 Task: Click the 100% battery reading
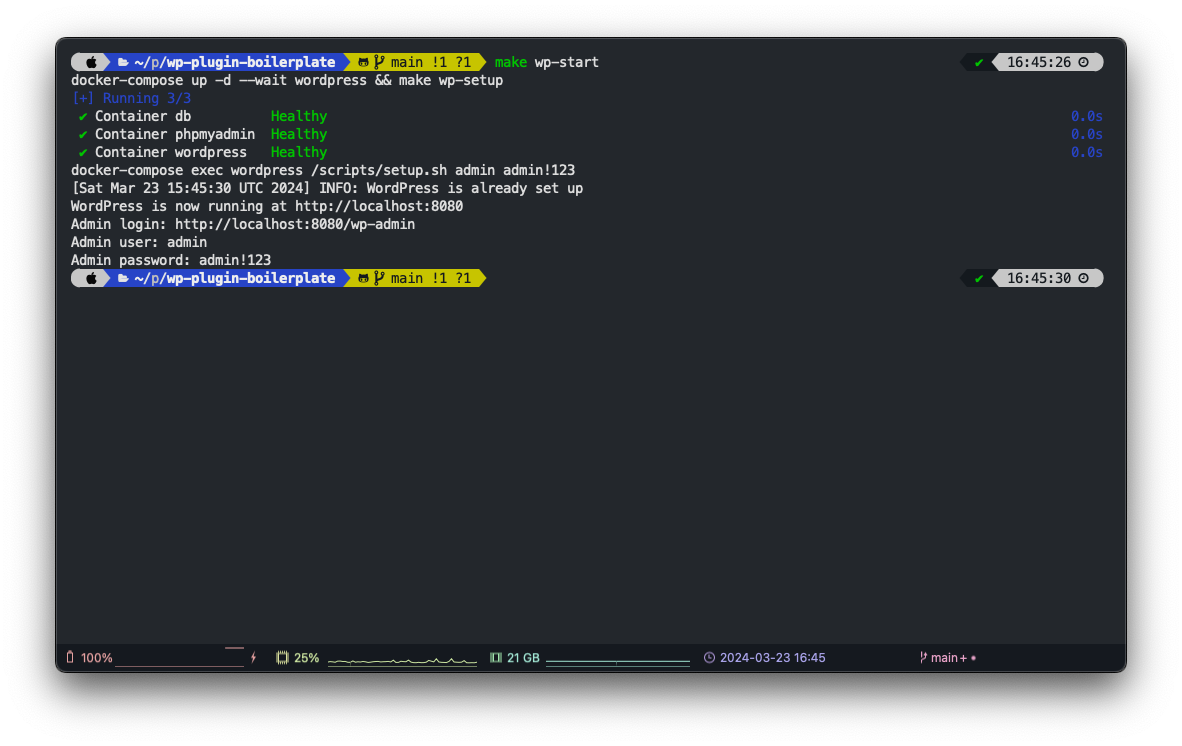point(96,658)
